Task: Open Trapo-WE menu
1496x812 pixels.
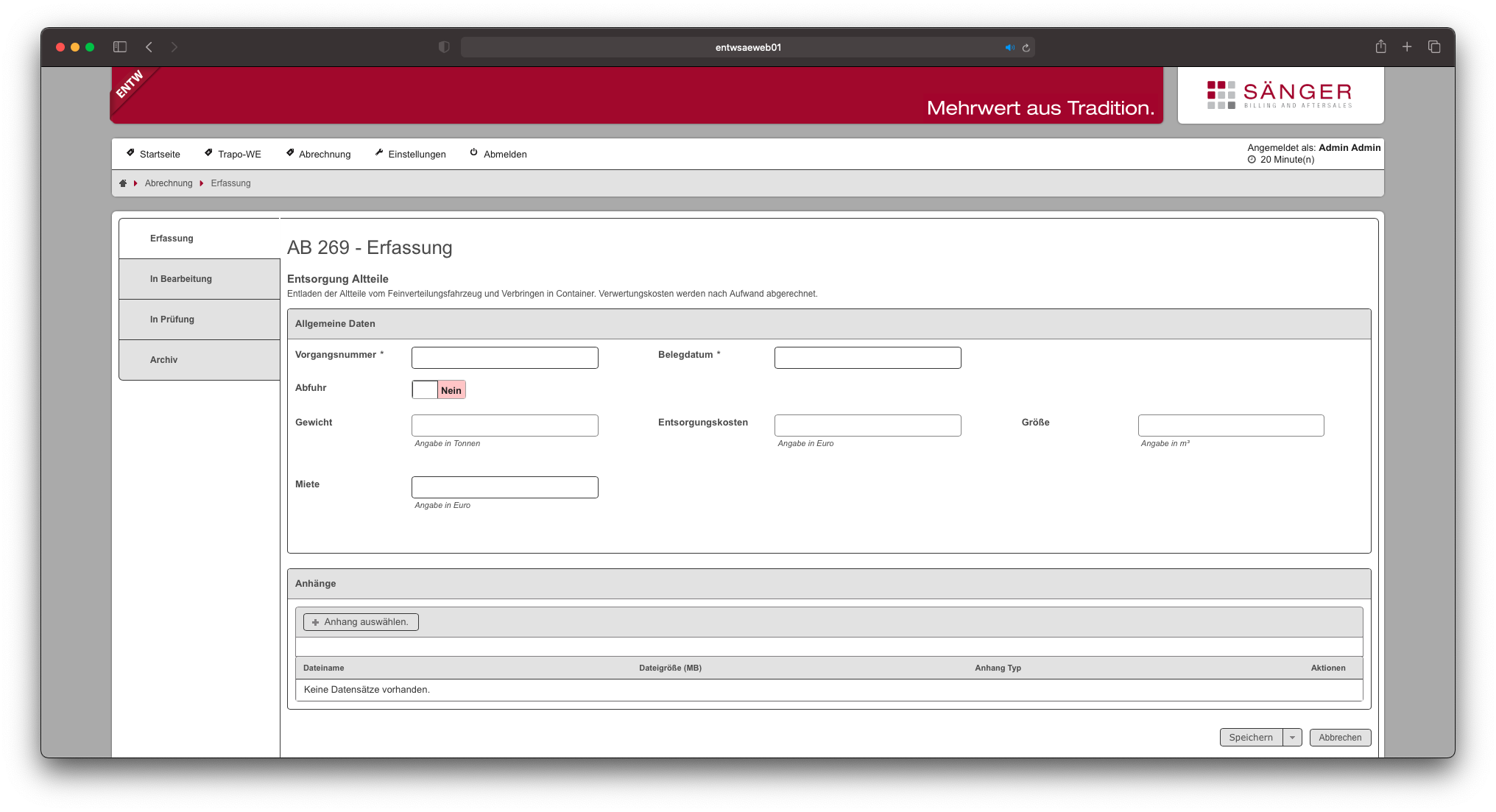Action: 233,154
